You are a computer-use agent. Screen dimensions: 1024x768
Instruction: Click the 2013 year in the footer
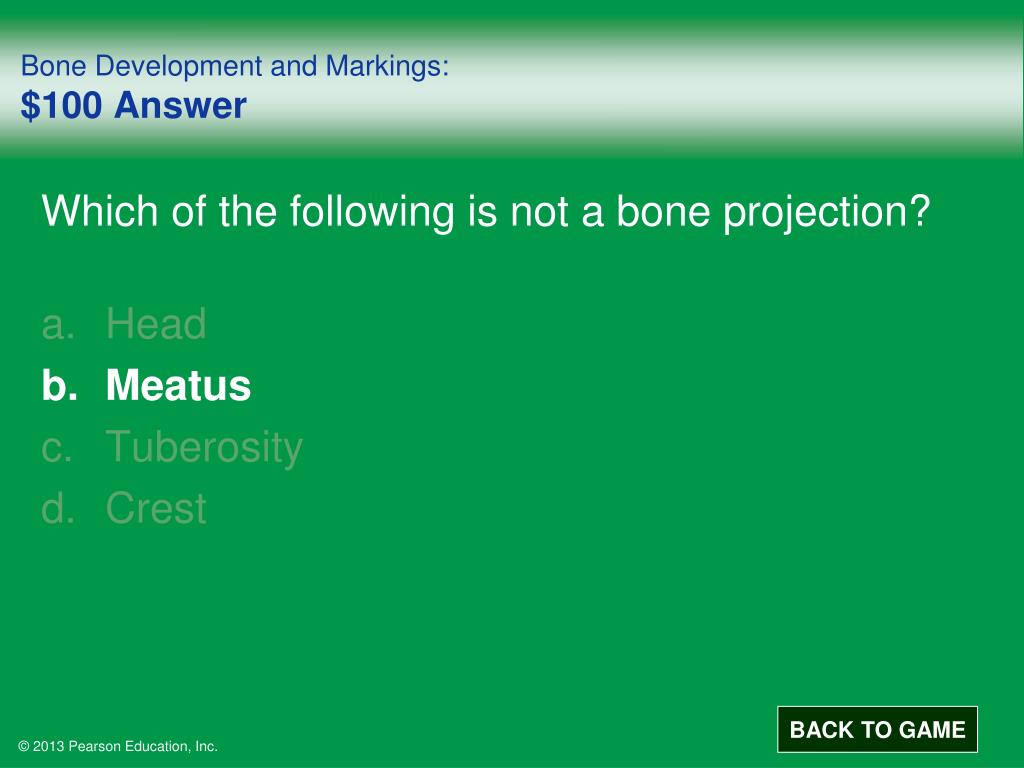pos(49,746)
